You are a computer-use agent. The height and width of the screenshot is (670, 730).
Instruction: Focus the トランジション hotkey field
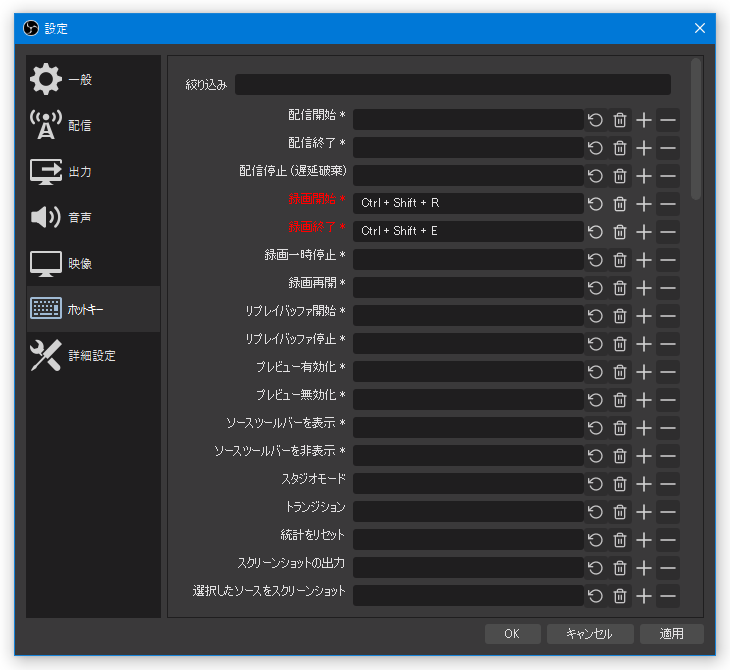468,512
